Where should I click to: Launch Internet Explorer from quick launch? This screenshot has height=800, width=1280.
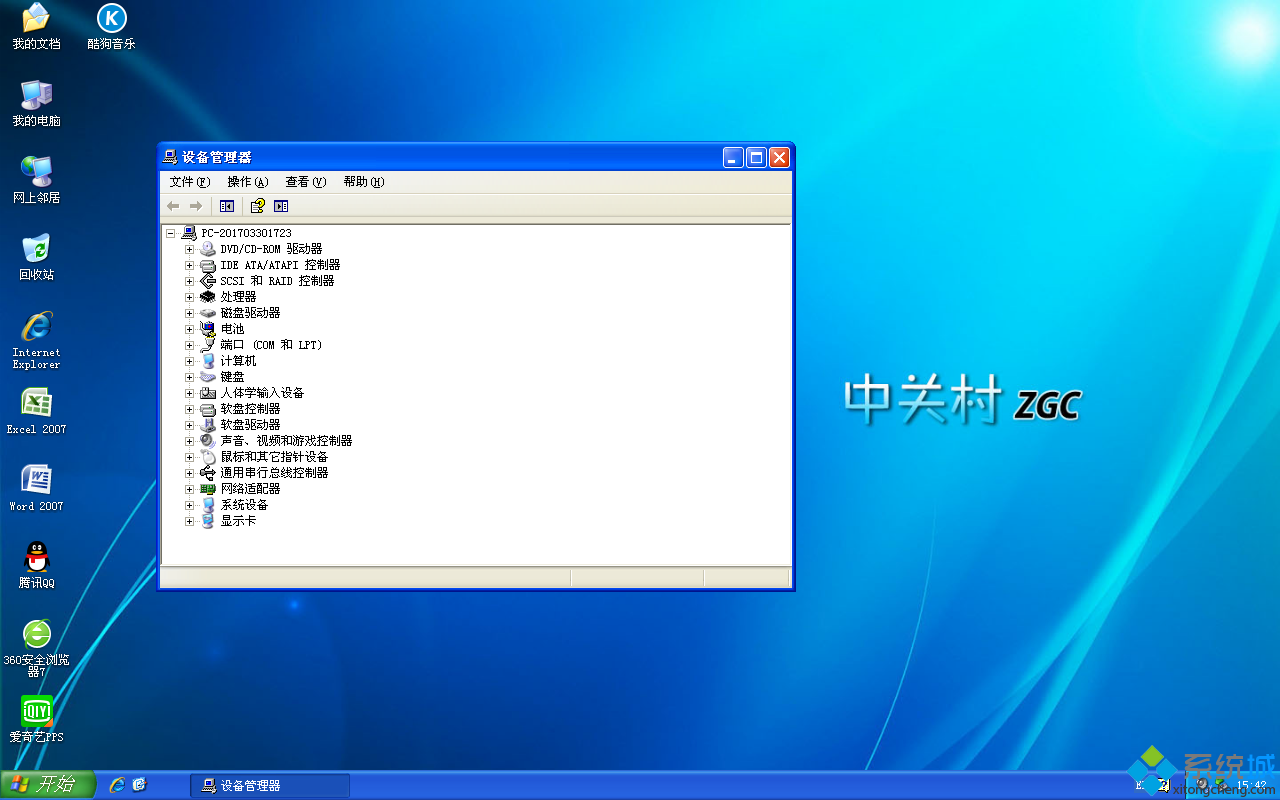(117, 786)
